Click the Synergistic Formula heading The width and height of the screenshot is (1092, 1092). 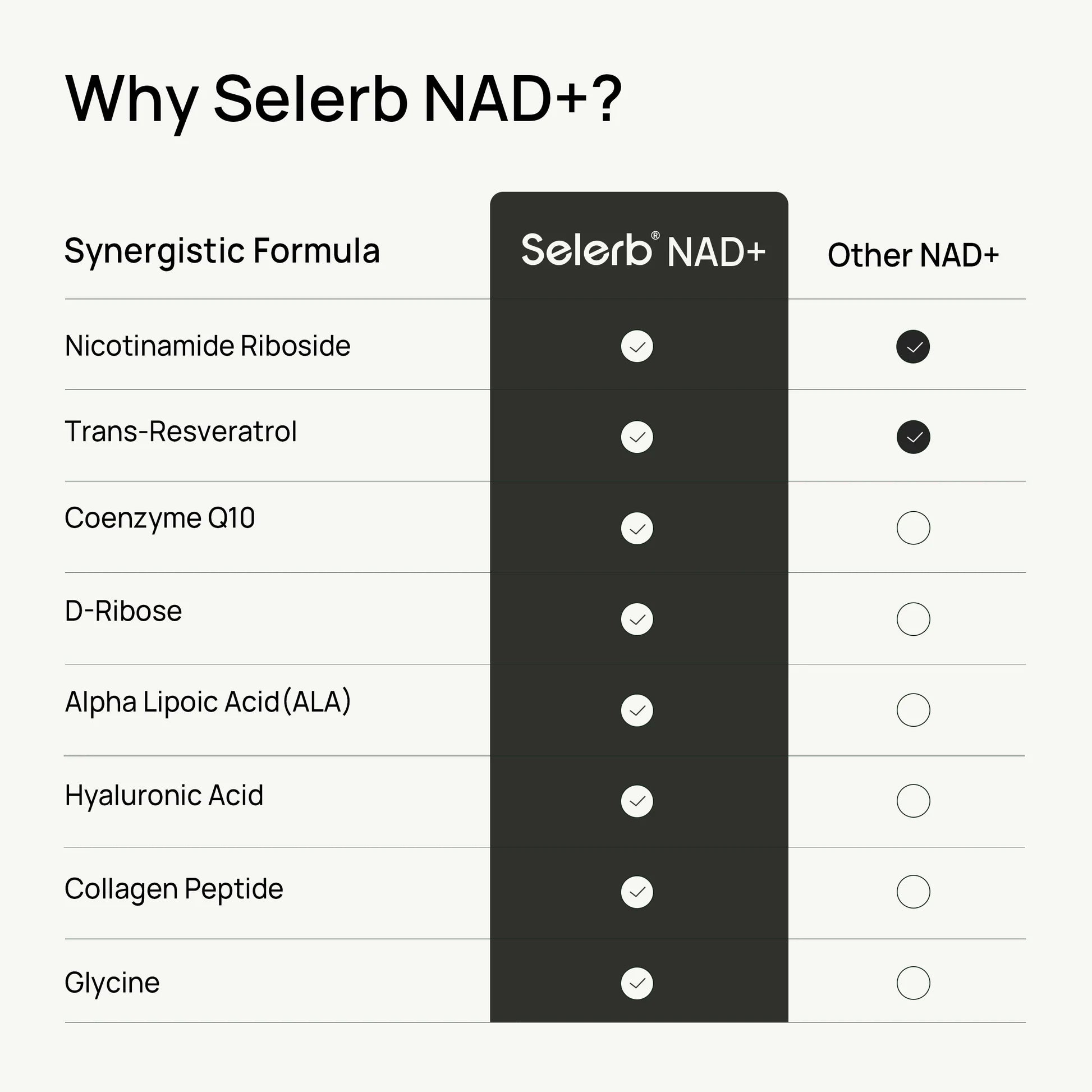coord(222,251)
